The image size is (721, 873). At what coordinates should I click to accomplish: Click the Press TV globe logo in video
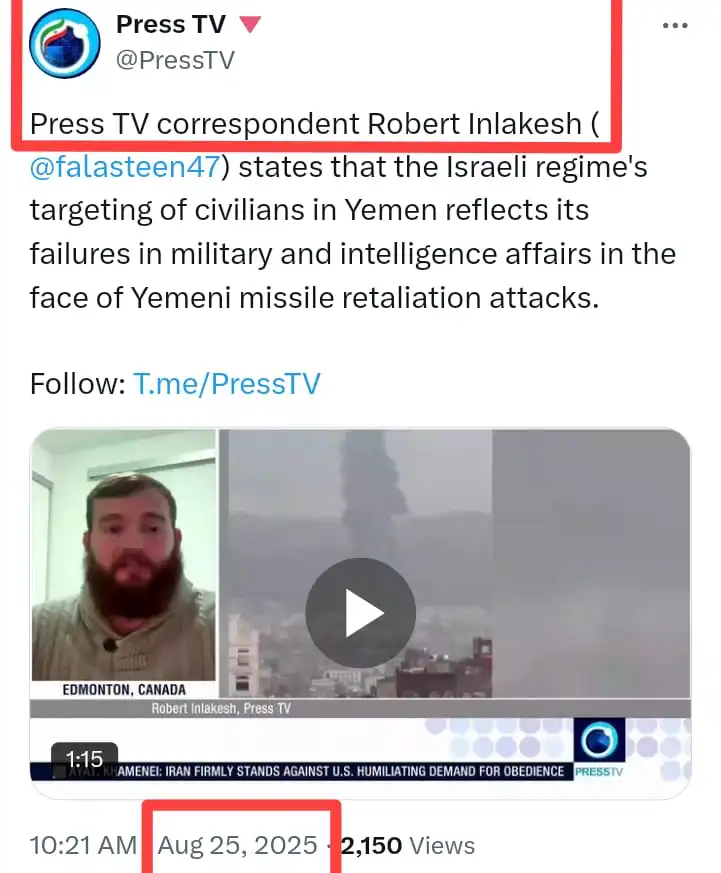[x=599, y=740]
